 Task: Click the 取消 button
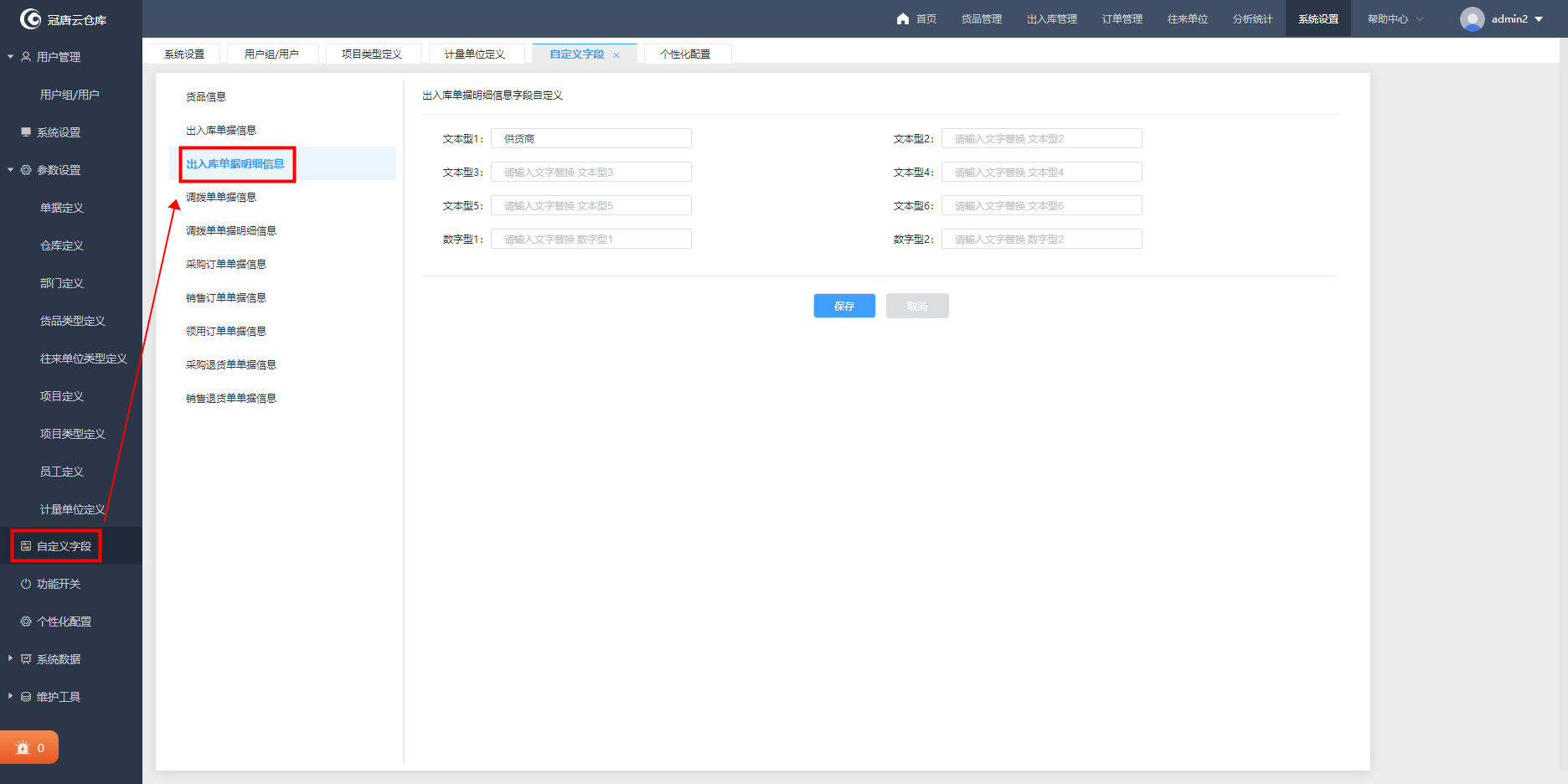click(917, 306)
